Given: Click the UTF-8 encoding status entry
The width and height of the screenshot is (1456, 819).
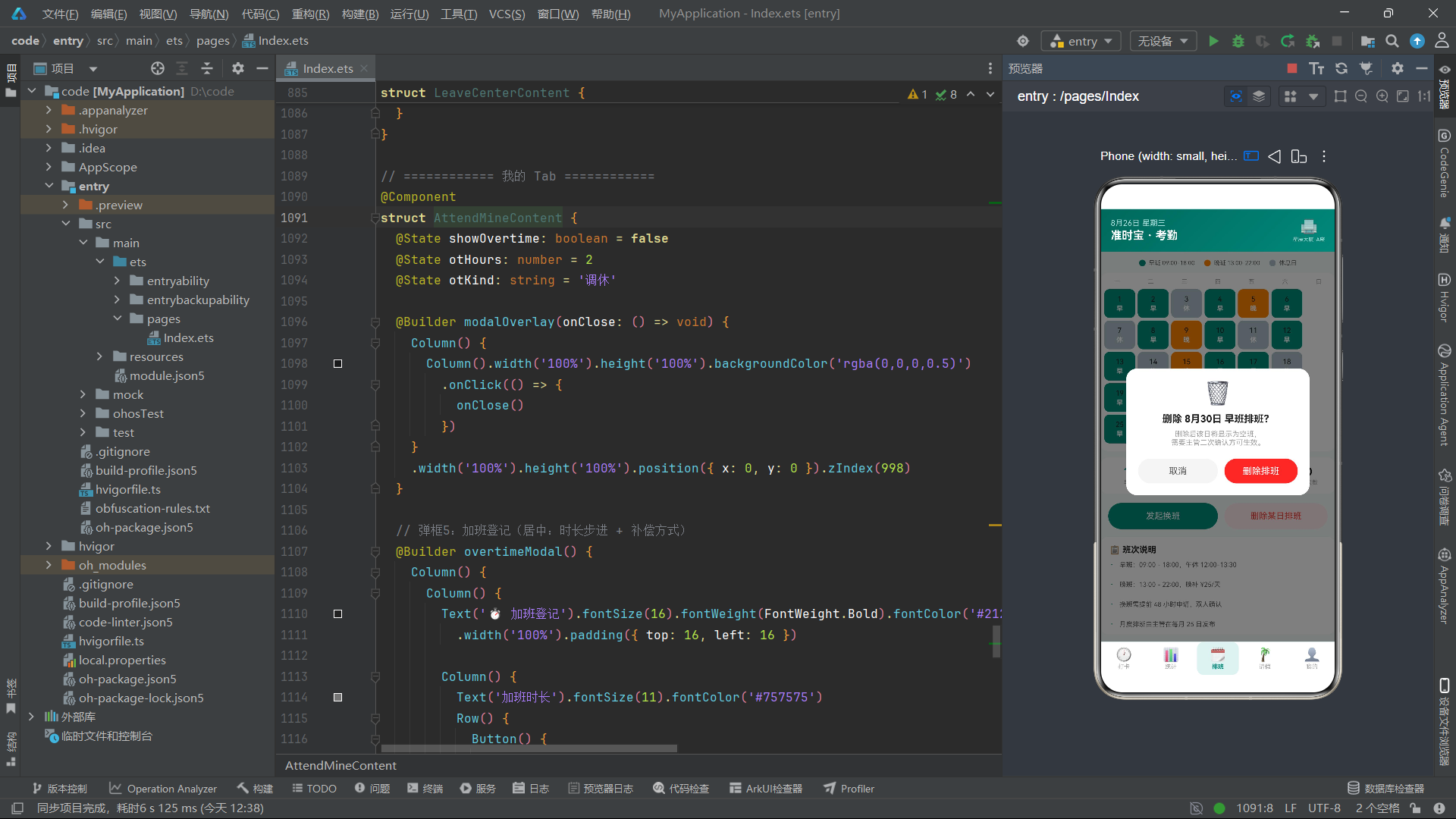Looking at the screenshot, I should pos(1324,808).
